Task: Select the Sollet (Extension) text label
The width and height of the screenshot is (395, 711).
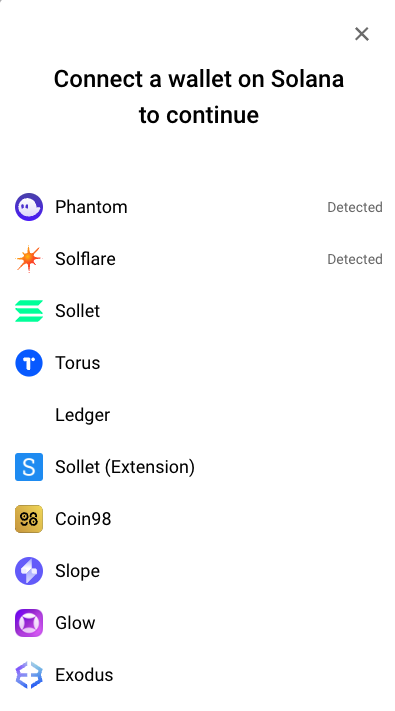Action: click(x=125, y=467)
